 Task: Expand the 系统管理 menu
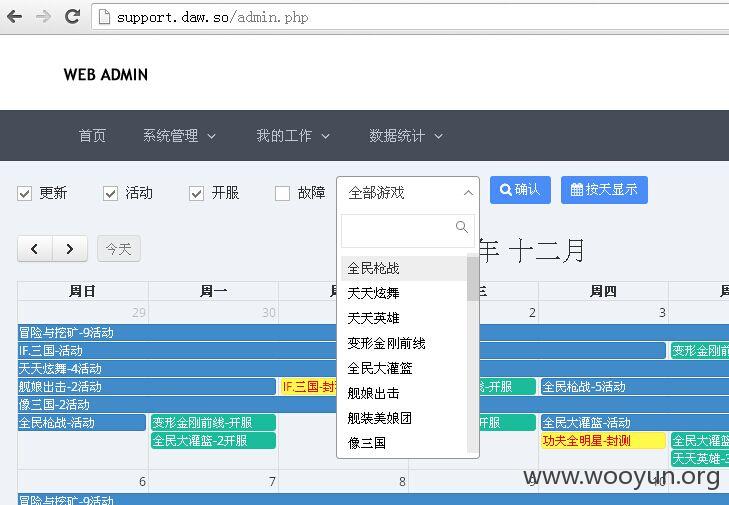click(x=179, y=136)
